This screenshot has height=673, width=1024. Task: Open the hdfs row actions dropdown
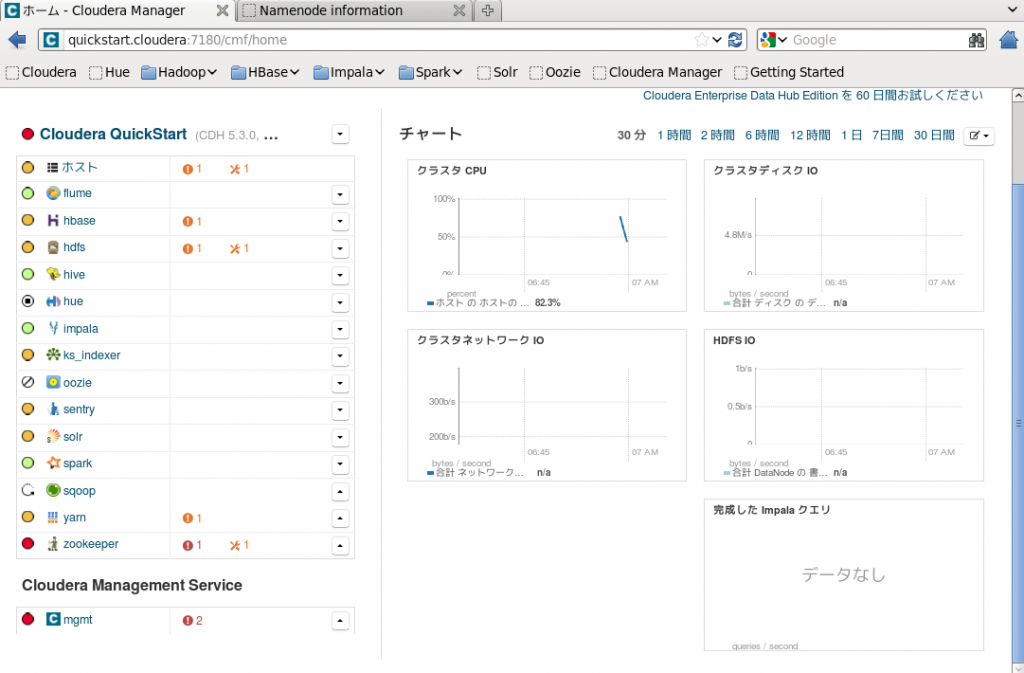click(340, 249)
